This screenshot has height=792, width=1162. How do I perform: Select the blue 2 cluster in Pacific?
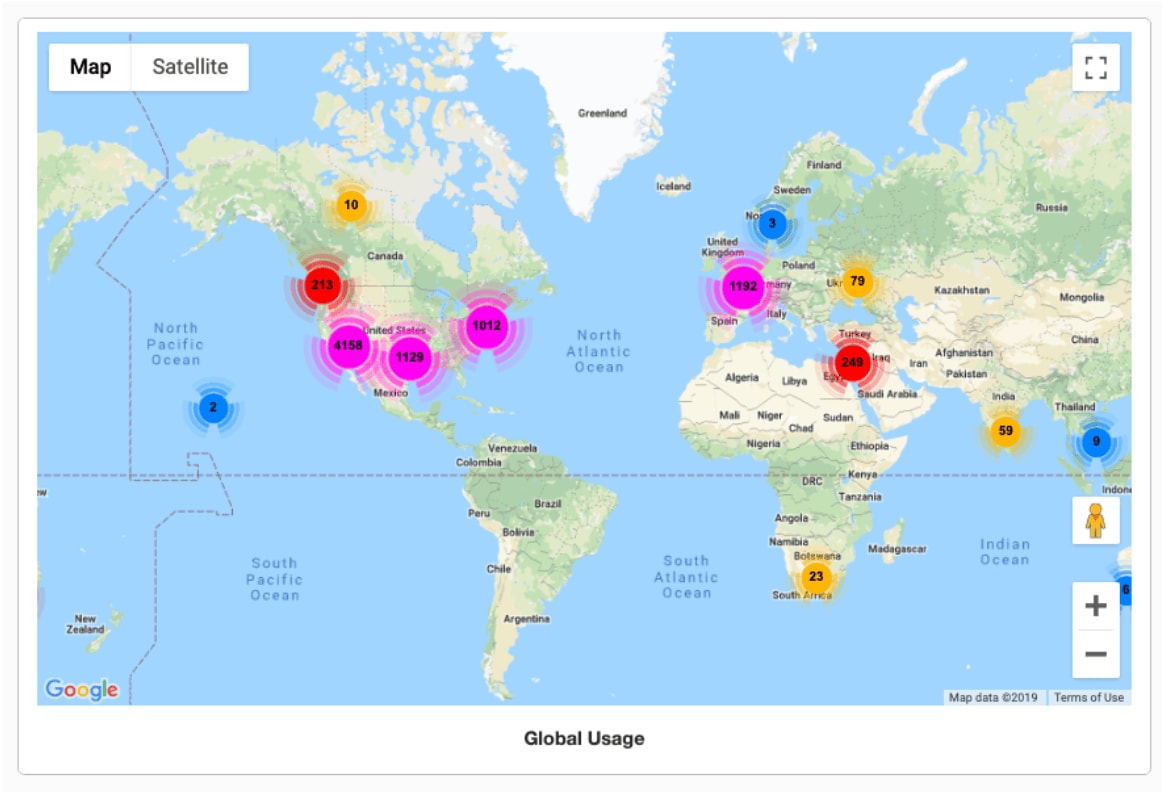[x=213, y=407]
